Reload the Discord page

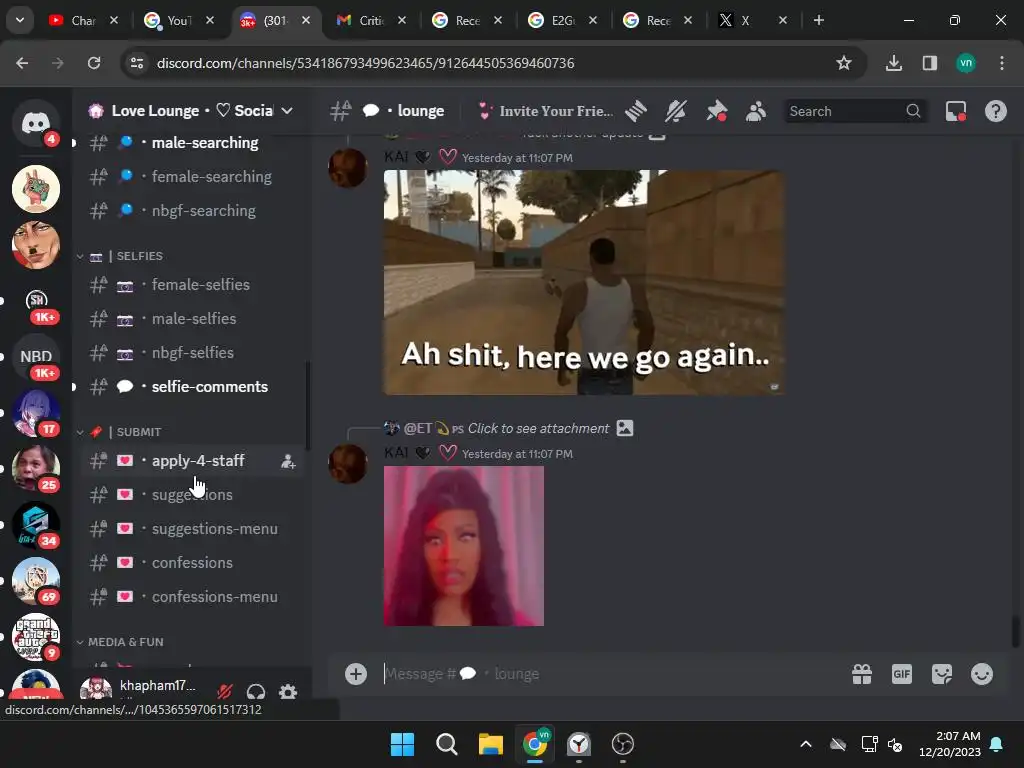[94, 63]
